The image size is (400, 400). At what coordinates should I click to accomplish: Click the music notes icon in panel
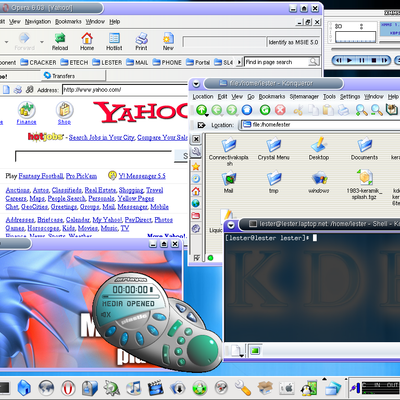pos(134,388)
